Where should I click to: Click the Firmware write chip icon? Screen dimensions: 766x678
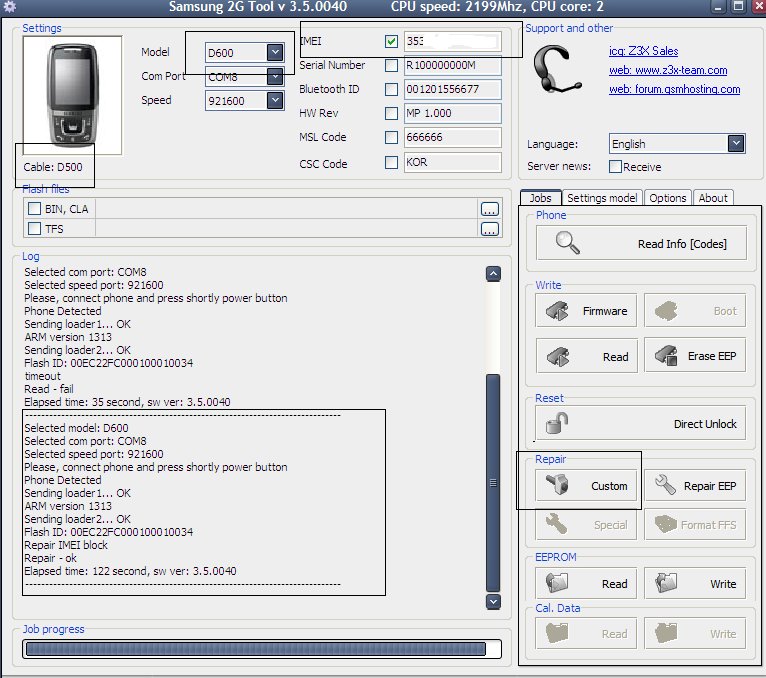coord(557,311)
